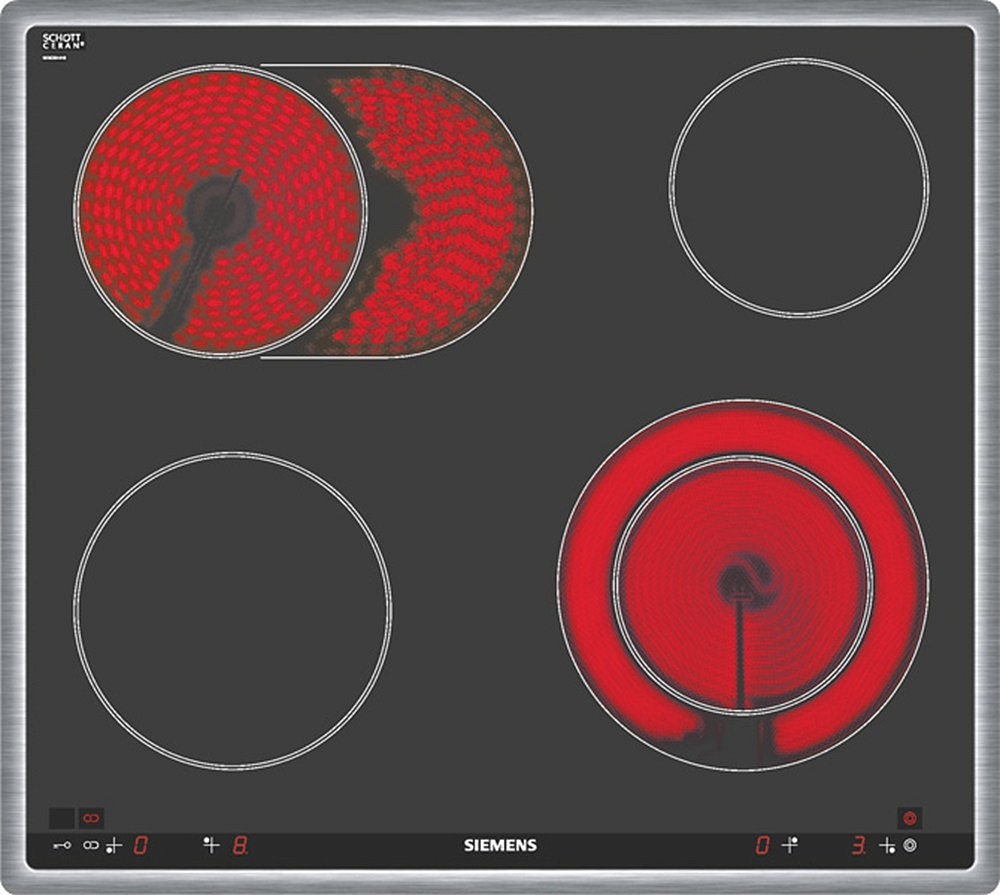Tap the white dual-ring zone icon
Viewport: 1000px width, 895px height.
pos(909,845)
